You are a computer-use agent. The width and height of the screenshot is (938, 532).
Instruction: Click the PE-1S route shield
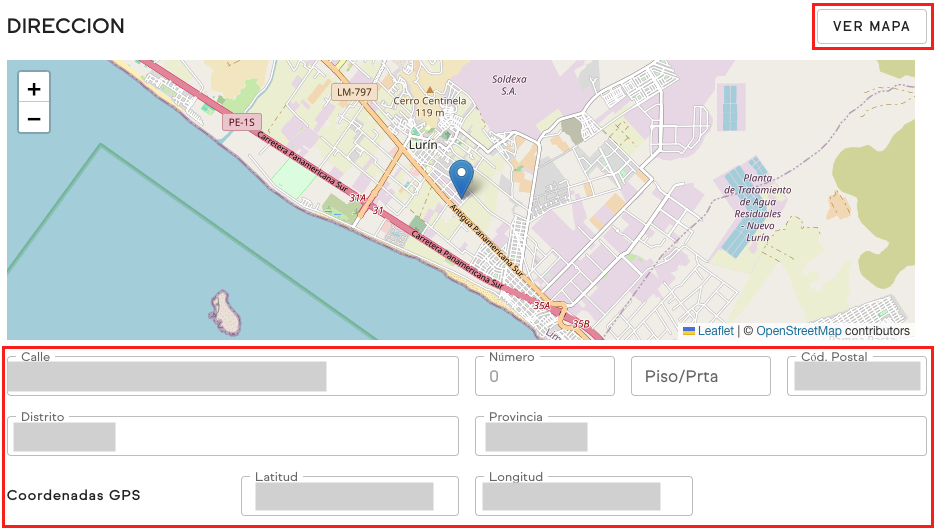[x=241, y=122]
